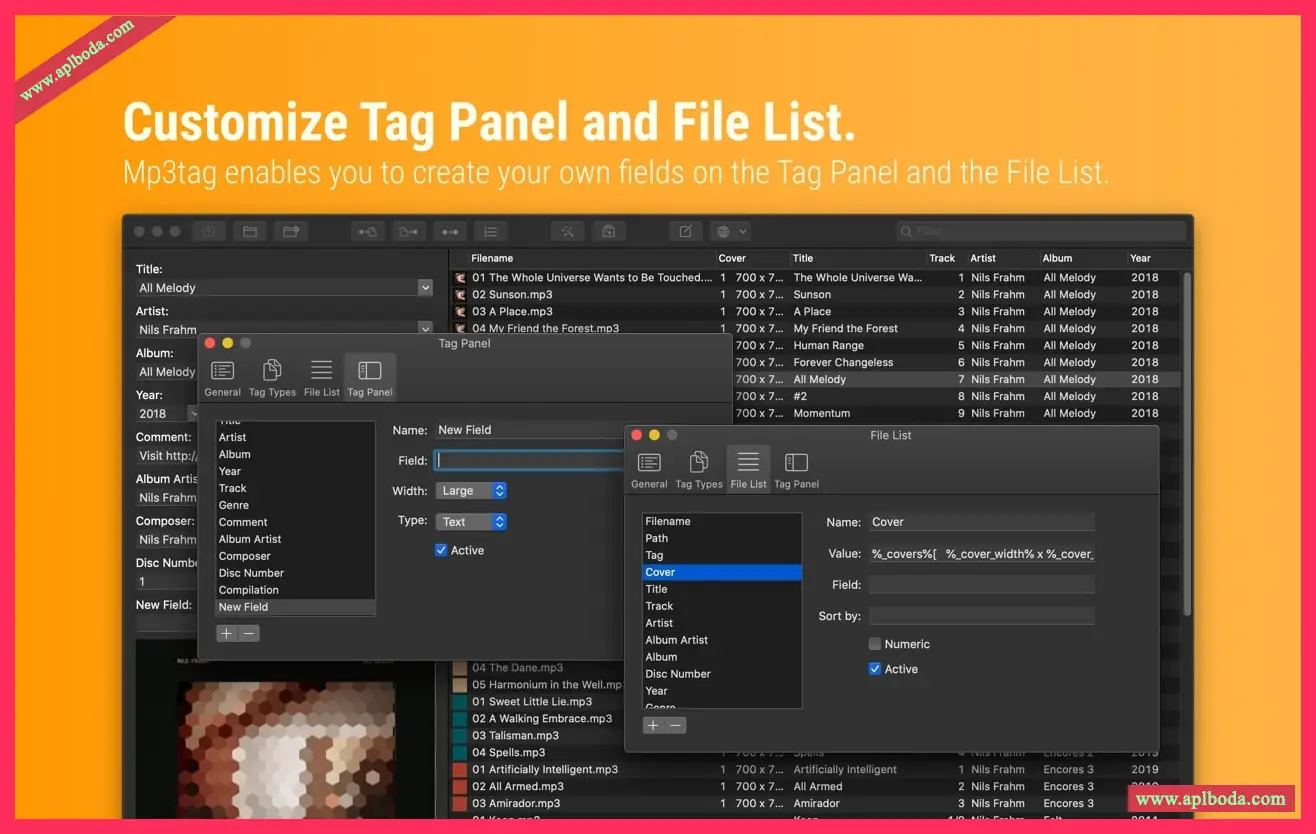
Task: Click the Save tag toolbar icon
Action: [x=209, y=231]
